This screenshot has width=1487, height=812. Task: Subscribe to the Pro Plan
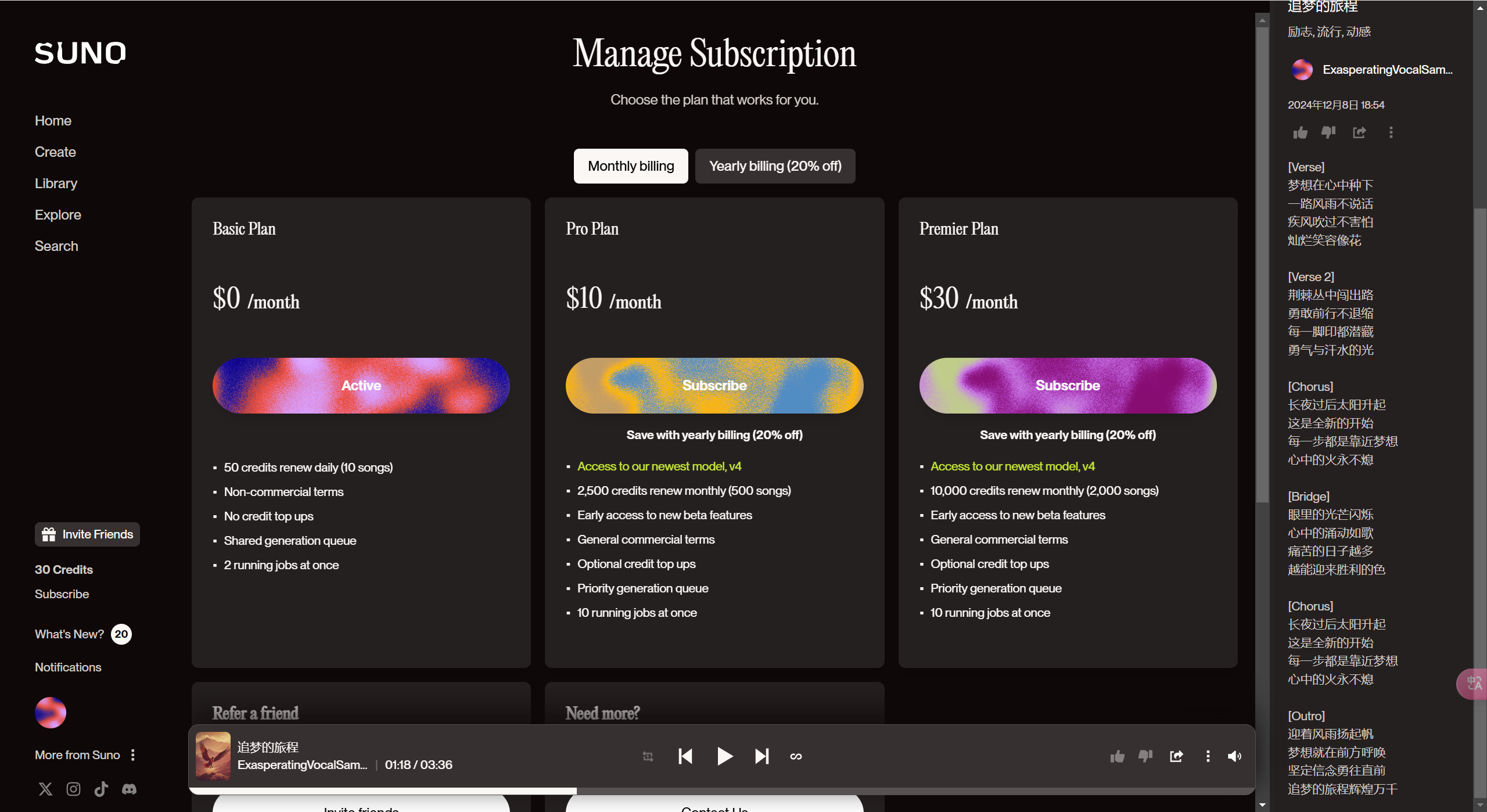tap(714, 386)
